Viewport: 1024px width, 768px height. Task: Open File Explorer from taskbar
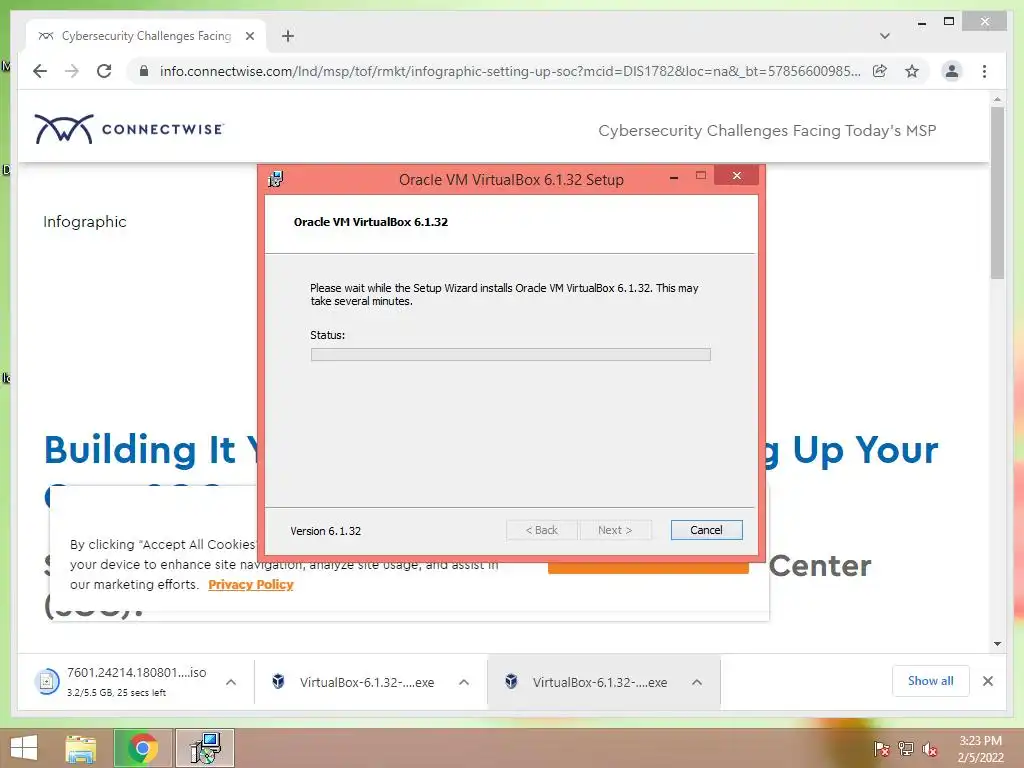(81, 748)
